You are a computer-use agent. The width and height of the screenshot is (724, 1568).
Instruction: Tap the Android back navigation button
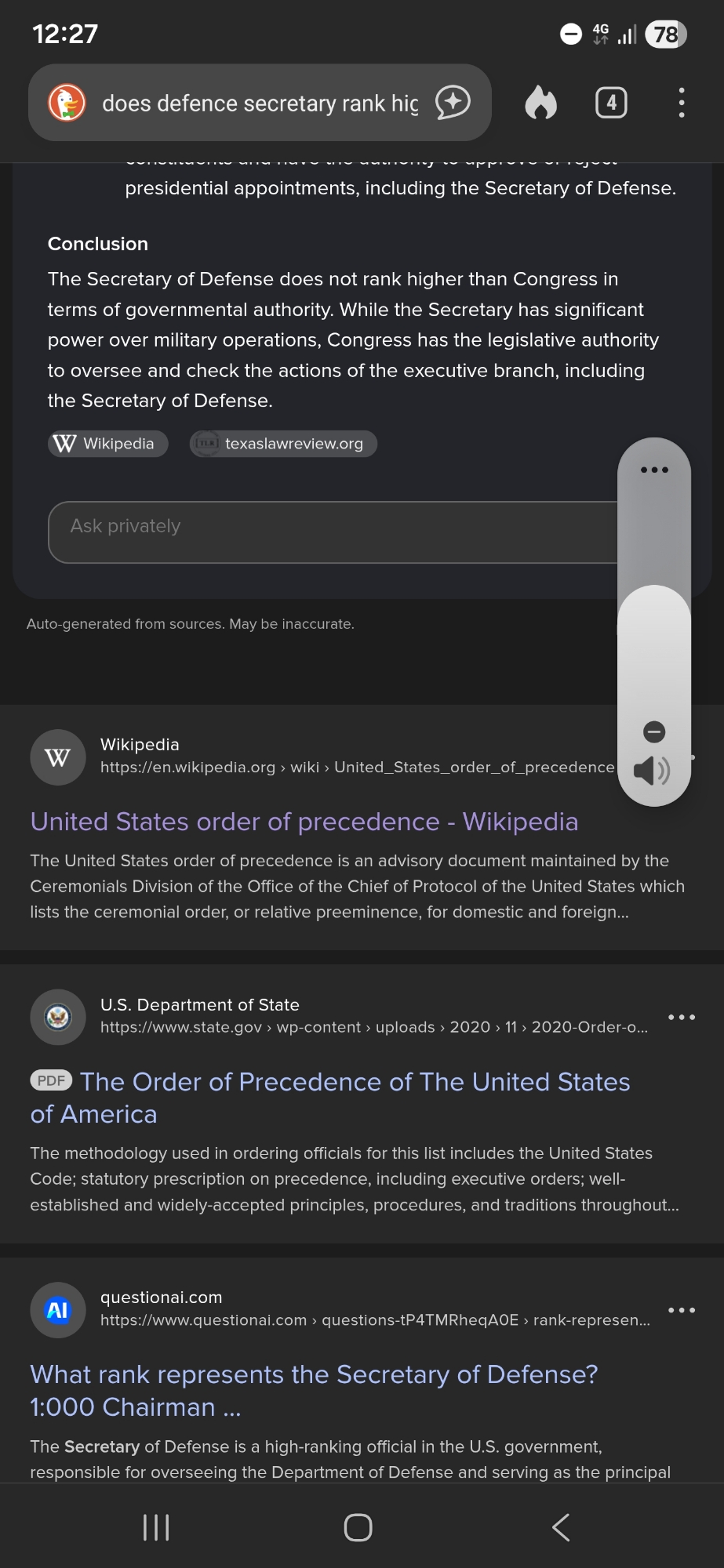(560, 1527)
